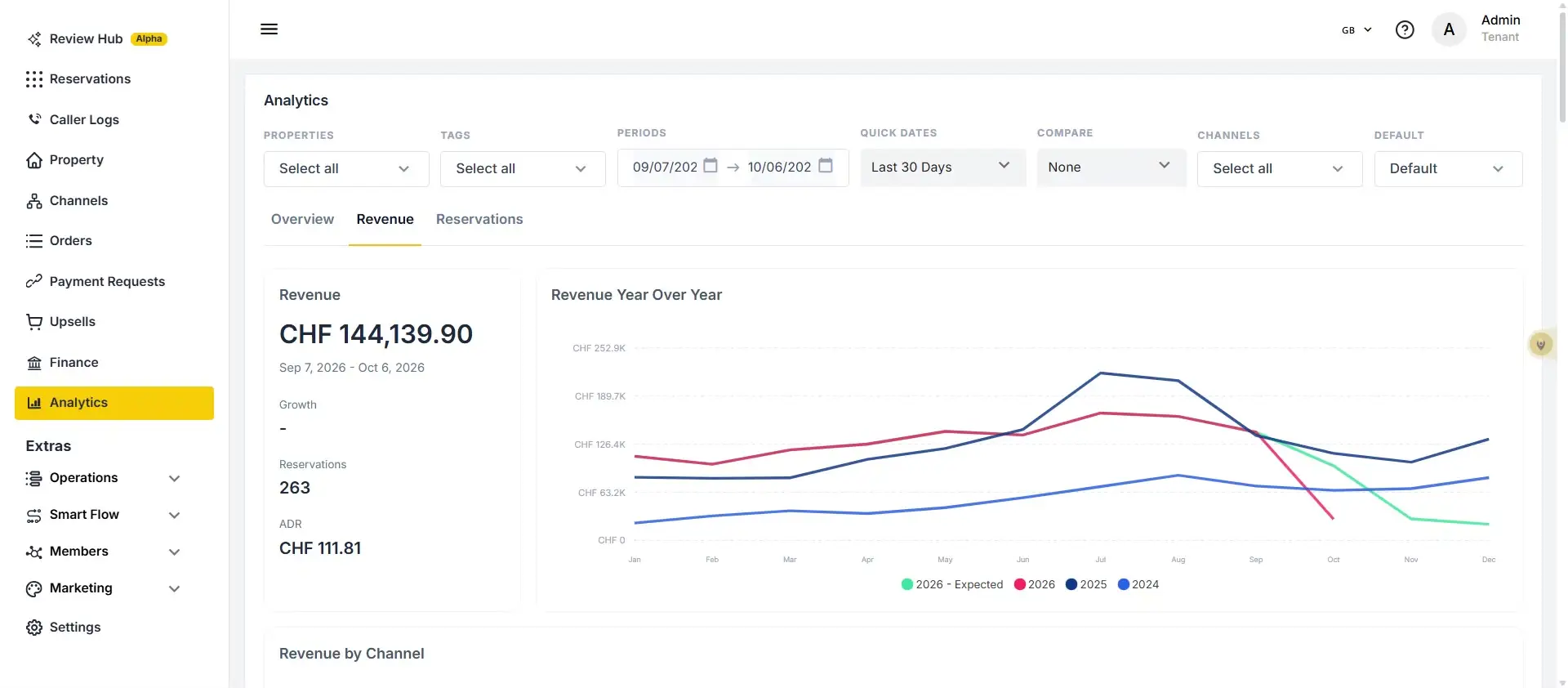Click the Reservations grid icon in sidebar

(x=34, y=79)
